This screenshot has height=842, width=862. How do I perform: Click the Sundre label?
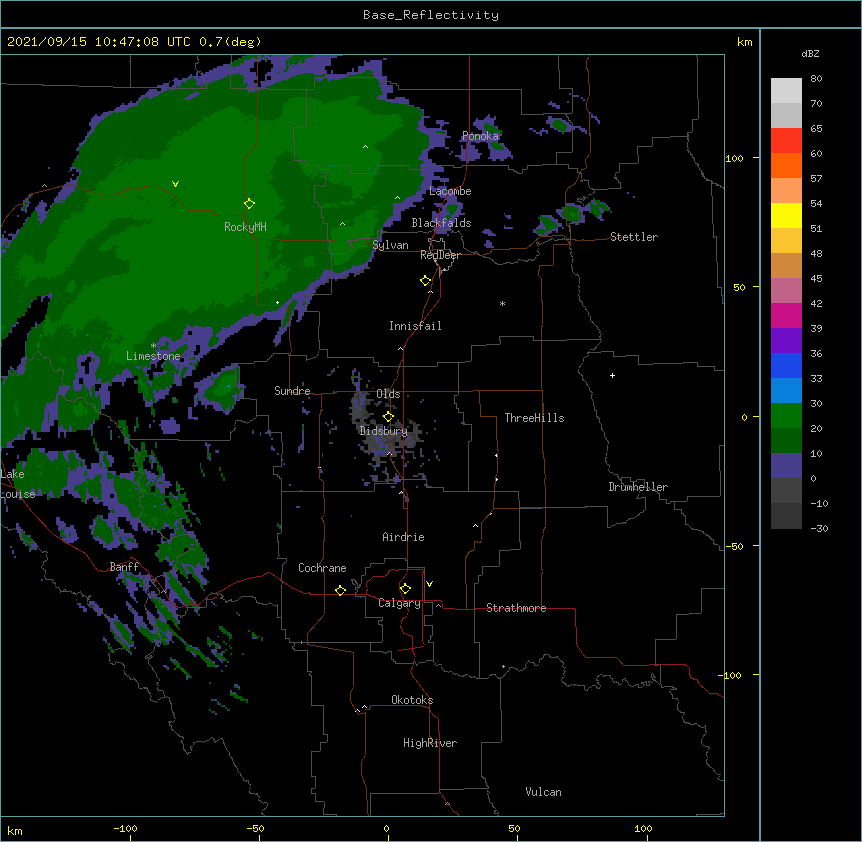coord(292,391)
